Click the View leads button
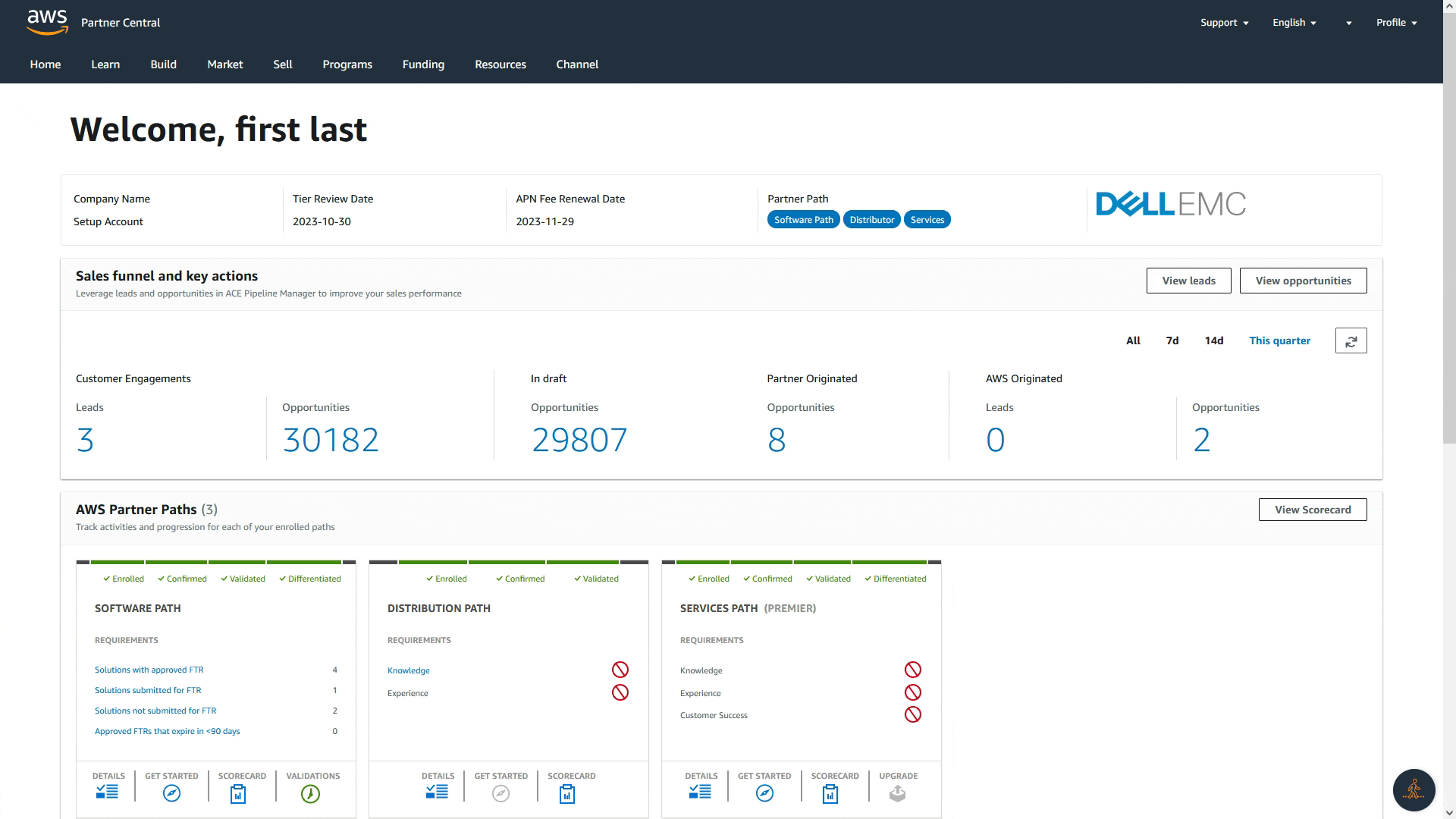The width and height of the screenshot is (1456, 819). (x=1189, y=280)
